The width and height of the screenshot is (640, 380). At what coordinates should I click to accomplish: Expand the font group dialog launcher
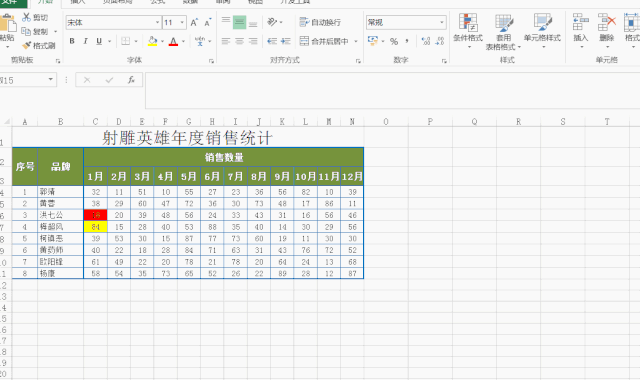coord(211,61)
